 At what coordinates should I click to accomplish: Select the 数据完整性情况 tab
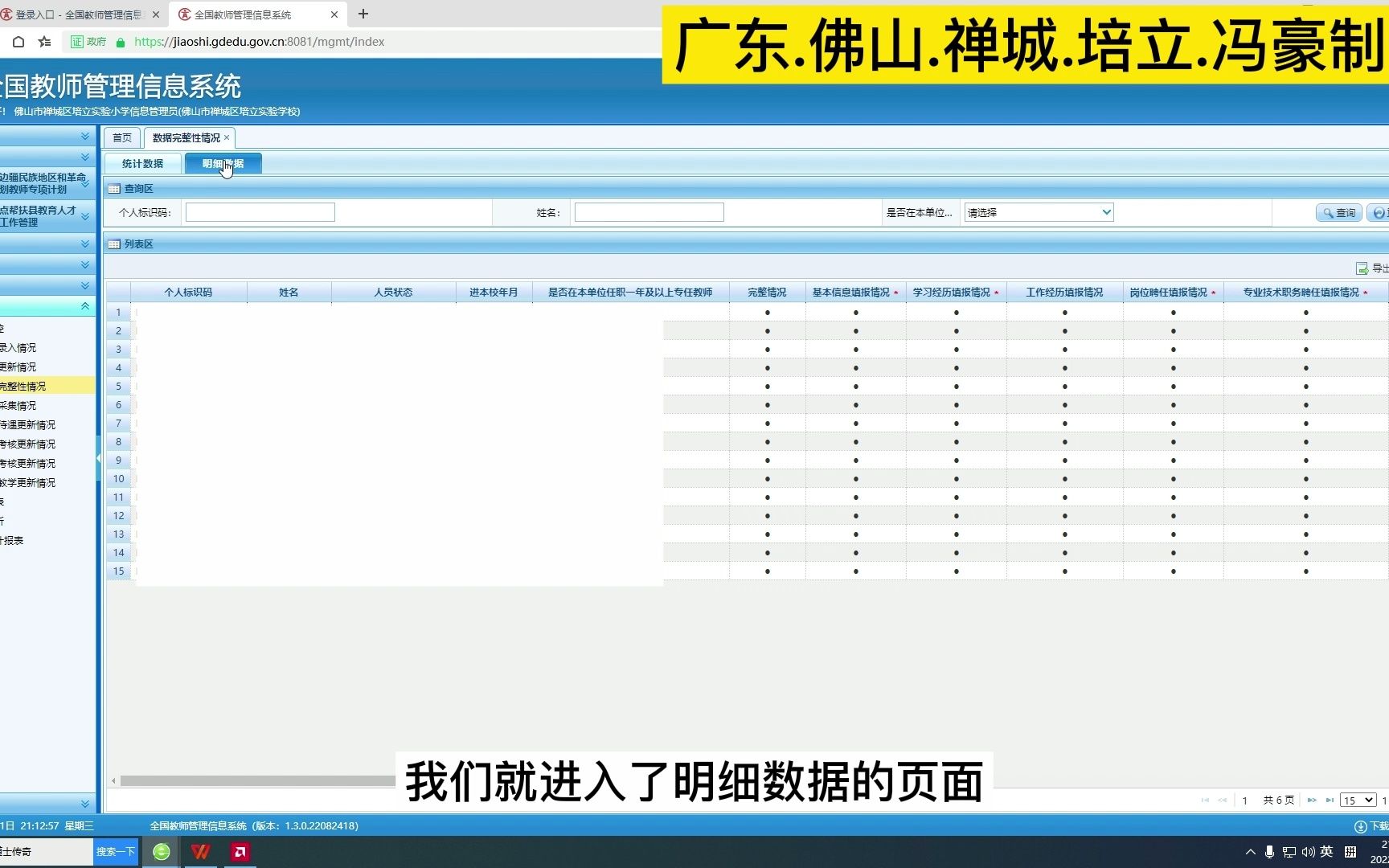(x=186, y=137)
